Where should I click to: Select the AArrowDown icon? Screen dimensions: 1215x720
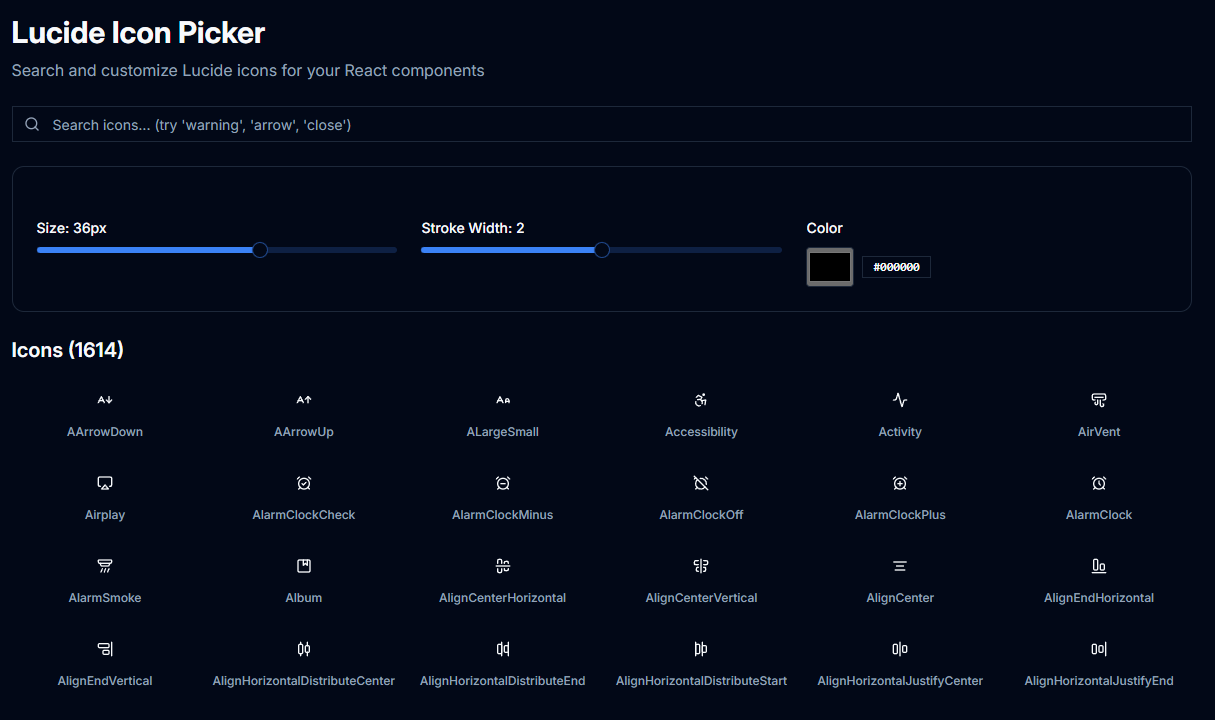tap(105, 400)
